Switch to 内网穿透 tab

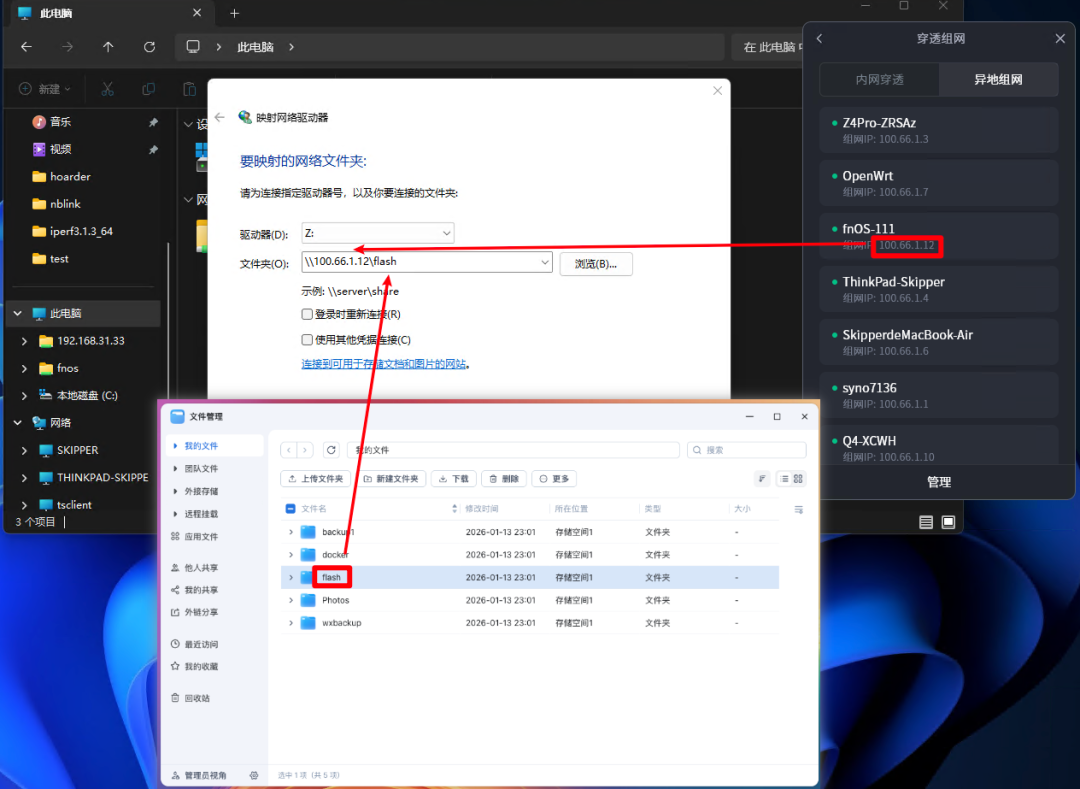coord(880,80)
